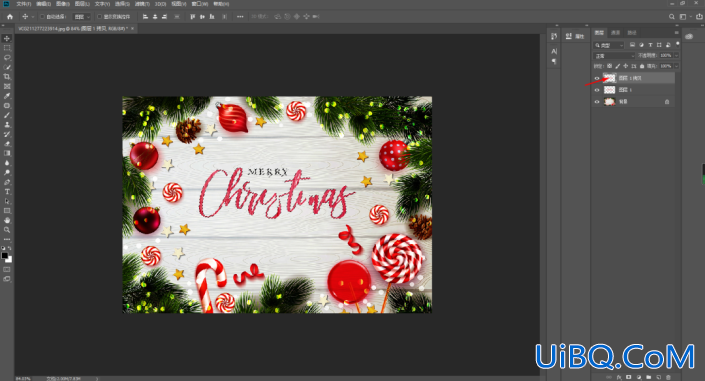Filter layers by pixel layers icon
Screen dimensions: 705x381
(632, 45)
